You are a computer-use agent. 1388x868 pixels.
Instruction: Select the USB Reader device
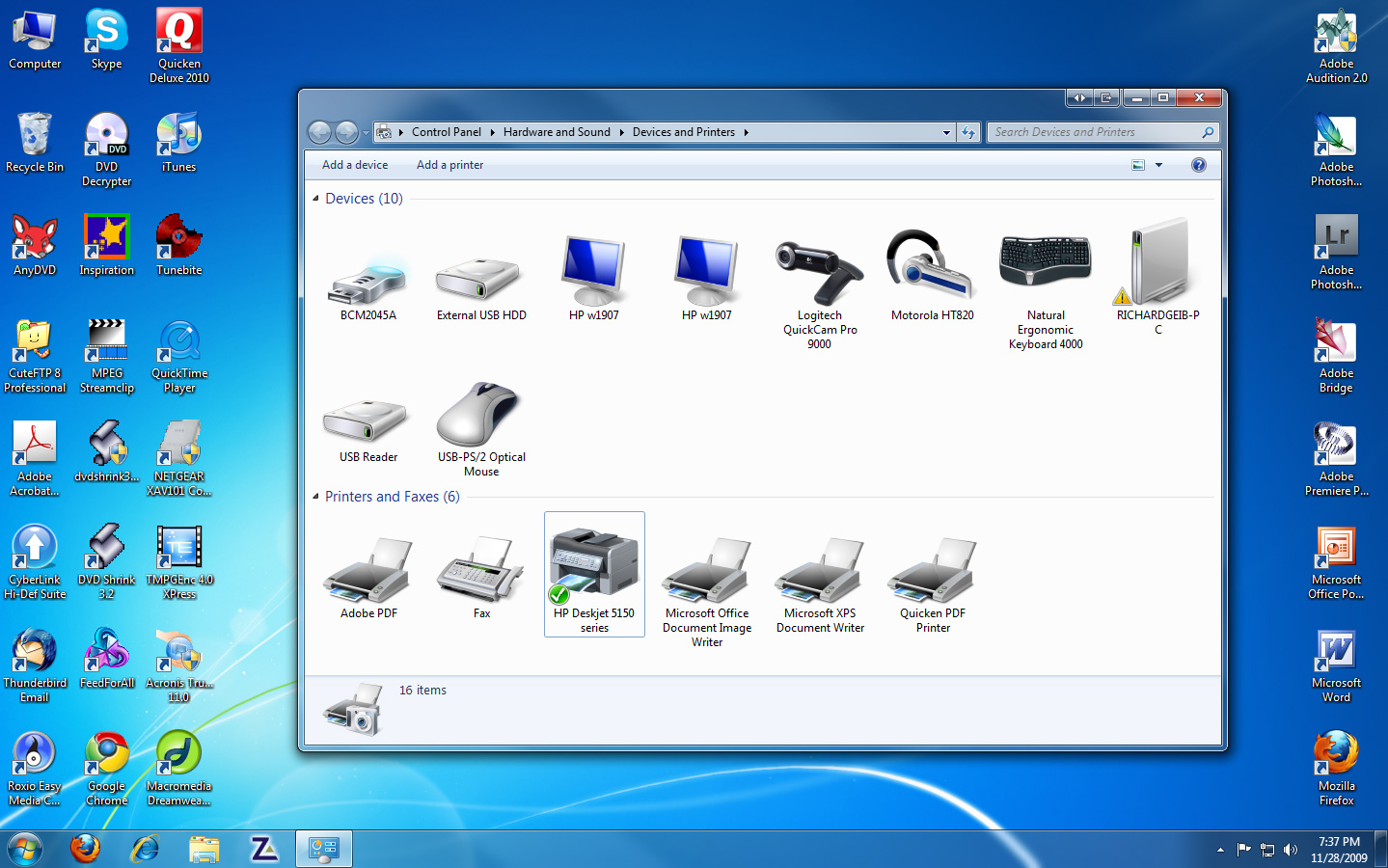[x=367, y=429]
